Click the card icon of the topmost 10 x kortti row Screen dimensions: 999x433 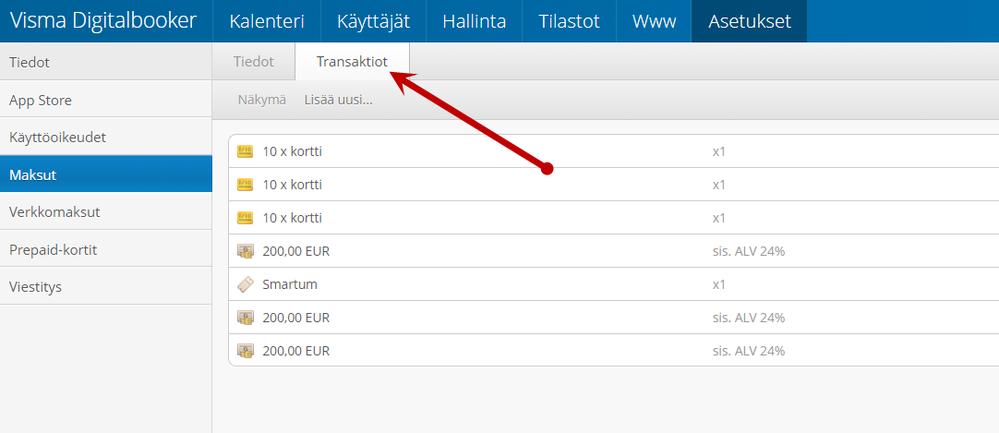[245, 152]
